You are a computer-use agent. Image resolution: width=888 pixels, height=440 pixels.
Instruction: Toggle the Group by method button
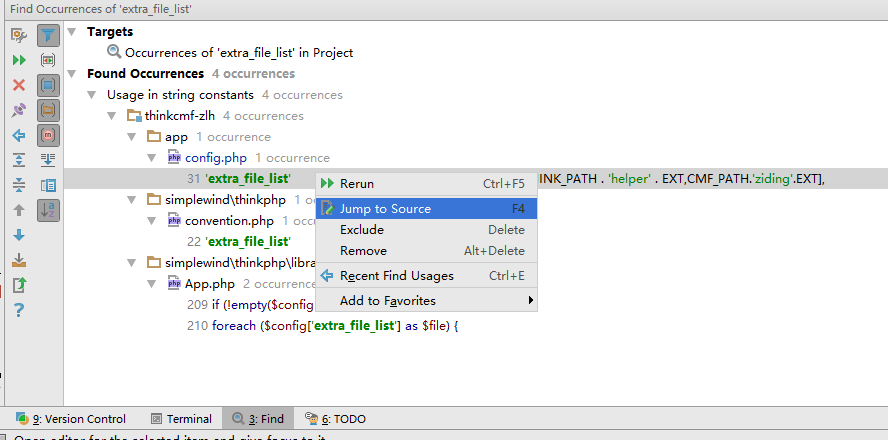48,135
